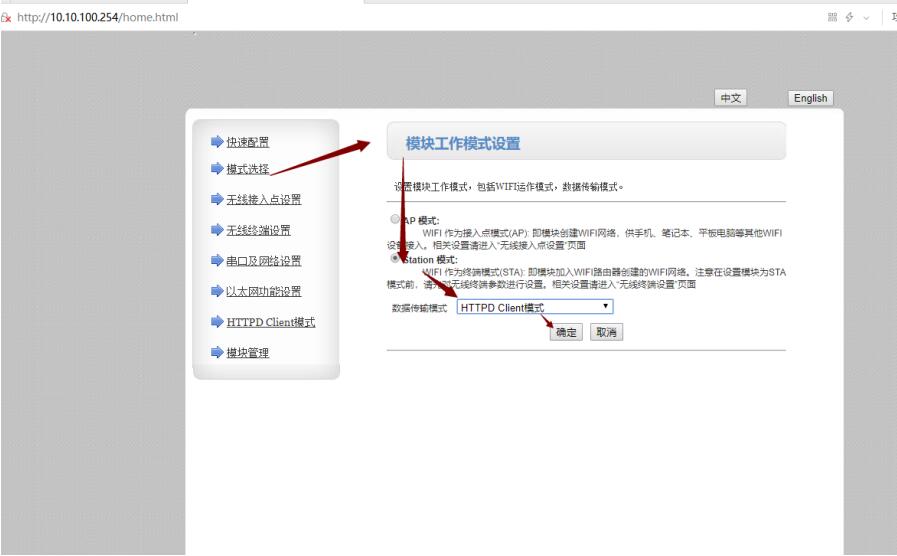Open 模式选择 in the sidebar menu
Screen dimensions: 897x556
pyautogui.click(x=247, y=168)
